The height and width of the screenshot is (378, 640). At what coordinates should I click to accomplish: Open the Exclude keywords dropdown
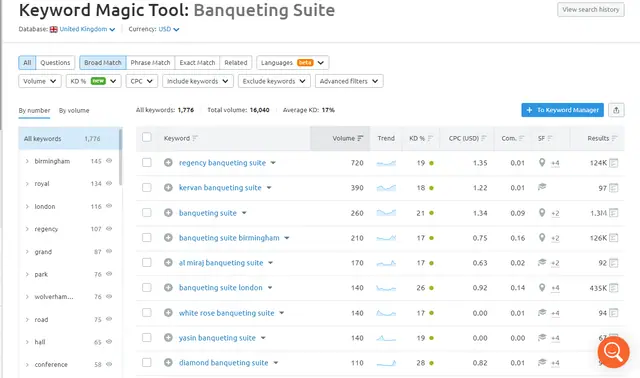pyautogui.click(x=274, y=81)
